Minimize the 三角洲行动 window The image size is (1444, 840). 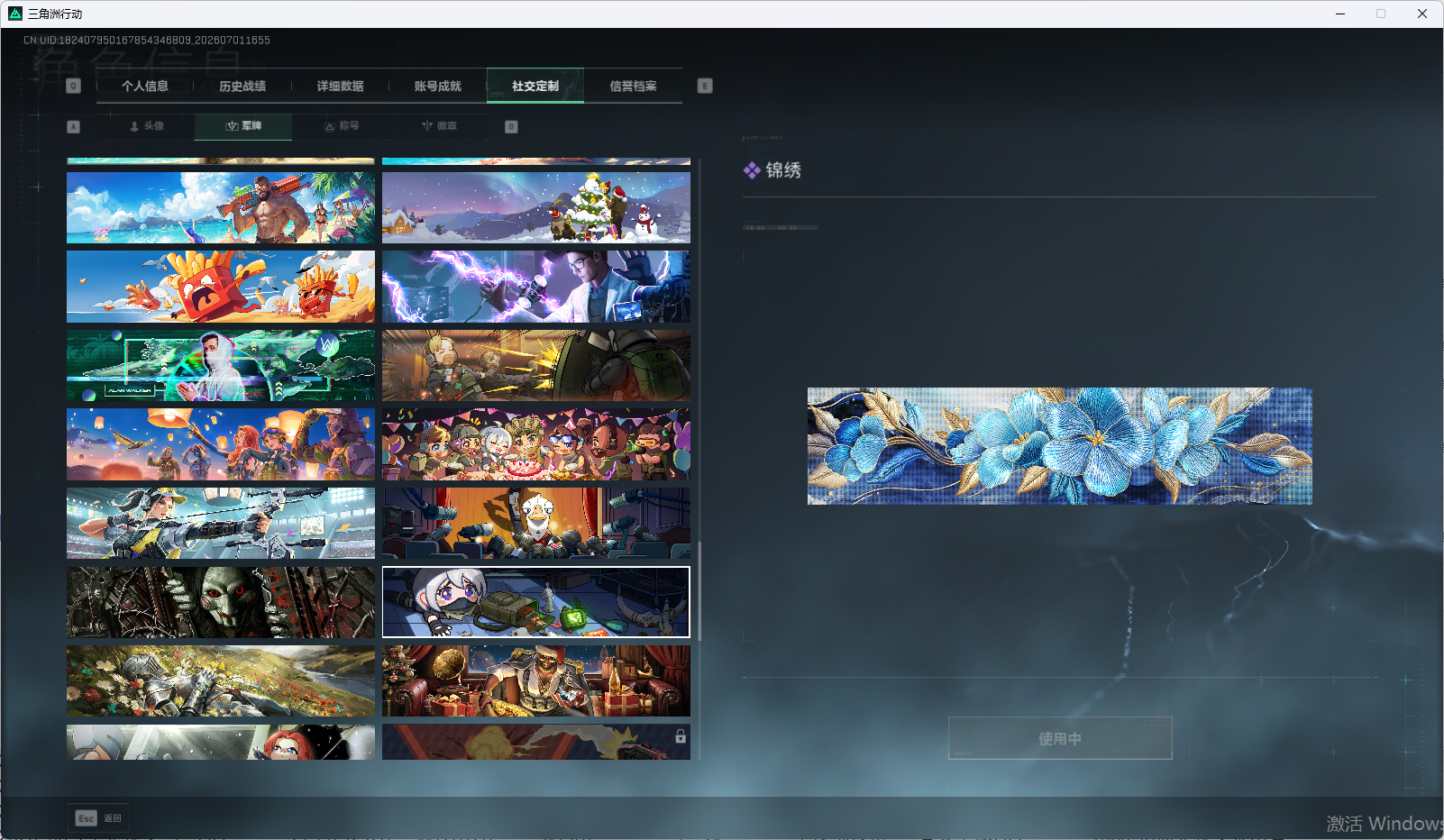tap(1340, 14)
